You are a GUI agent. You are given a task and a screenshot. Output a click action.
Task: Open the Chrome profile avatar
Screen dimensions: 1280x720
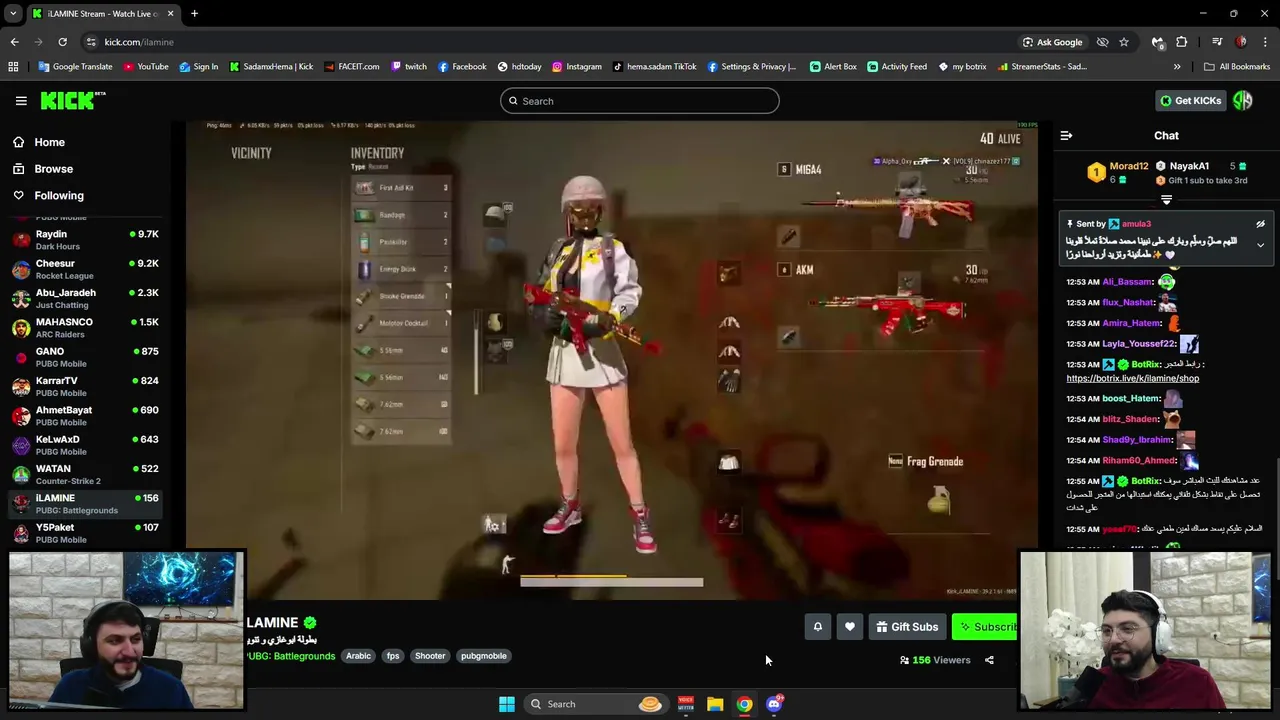click(x=1241, y=42)
